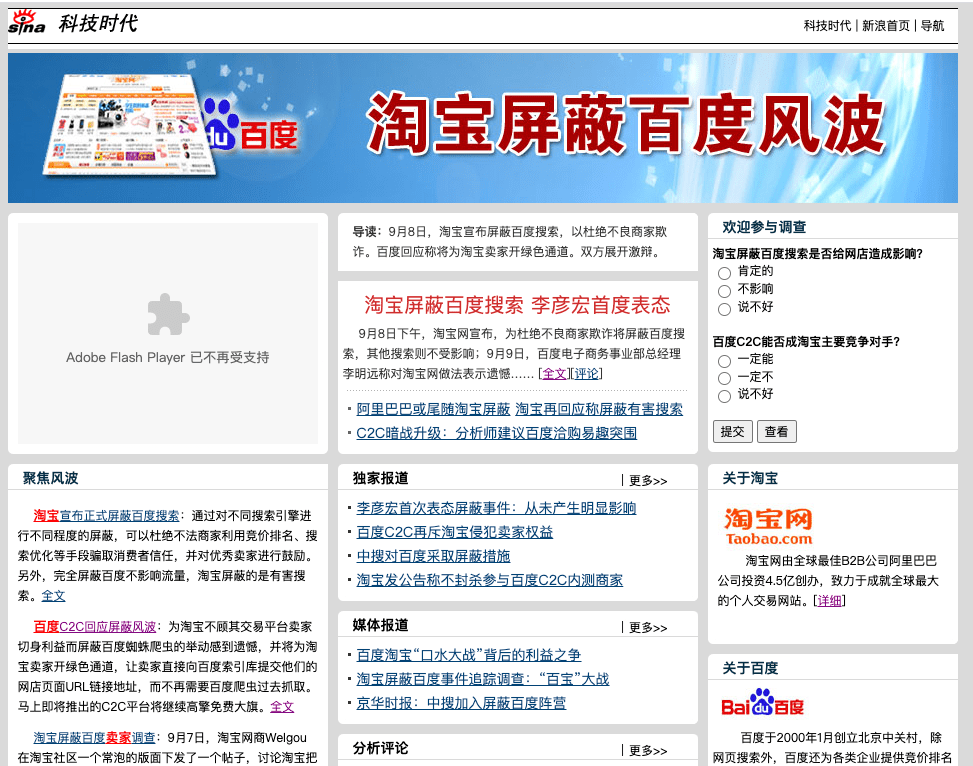This screenshot has height=766, width=973.
Task: Click the question 百度C2C能否成淘宝主要竞争对手?
Action: (806, 341)
